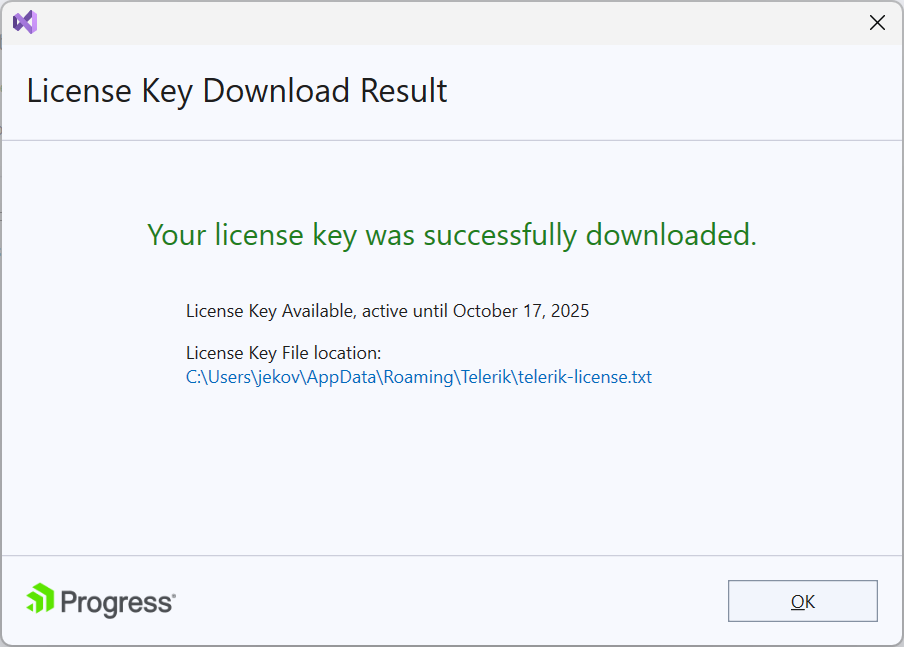904x647 pixels.
Task: Select the License Key Download Result heading
Action: coord(237,91)
